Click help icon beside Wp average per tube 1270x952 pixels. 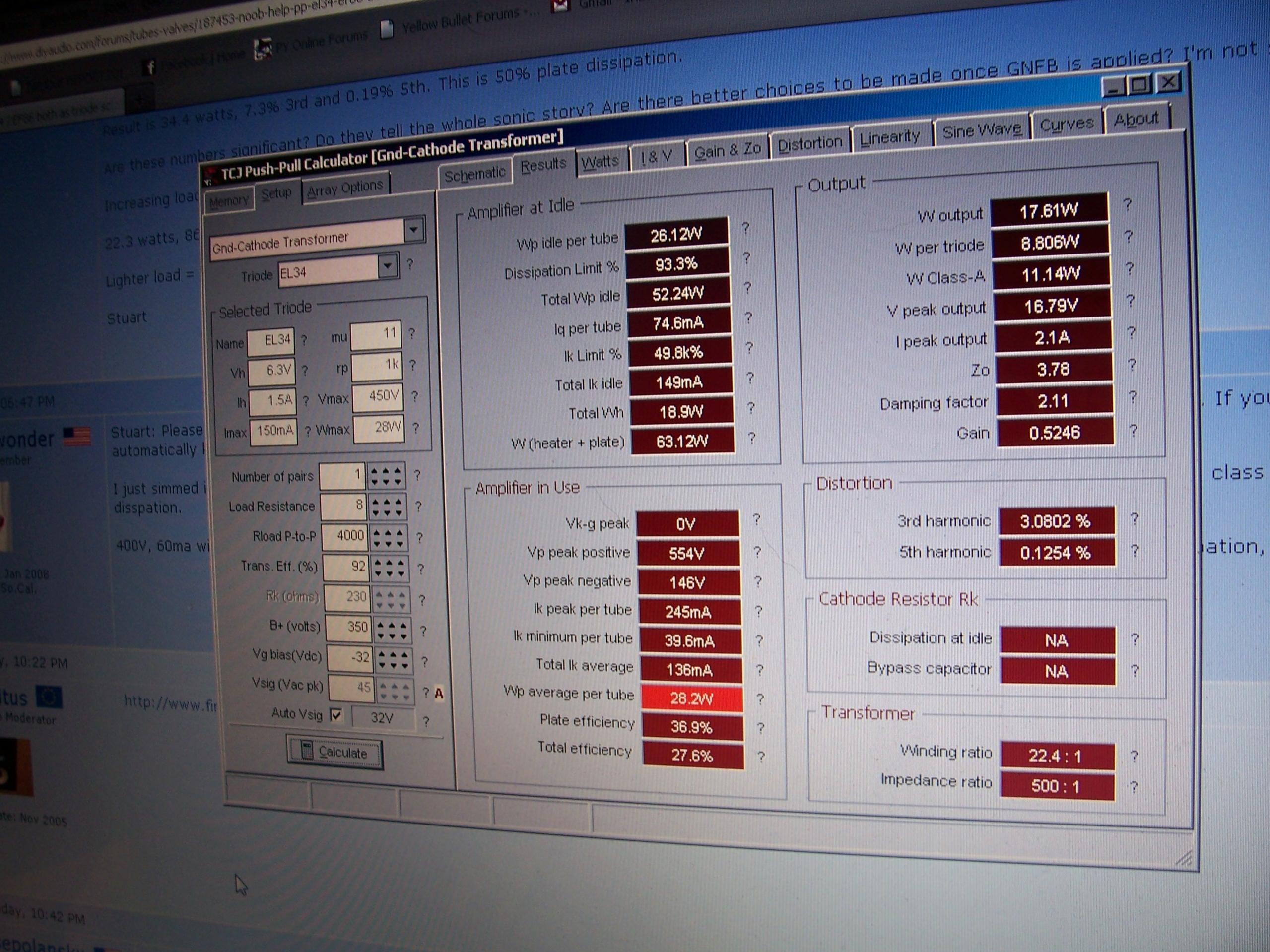coord(760,699)
